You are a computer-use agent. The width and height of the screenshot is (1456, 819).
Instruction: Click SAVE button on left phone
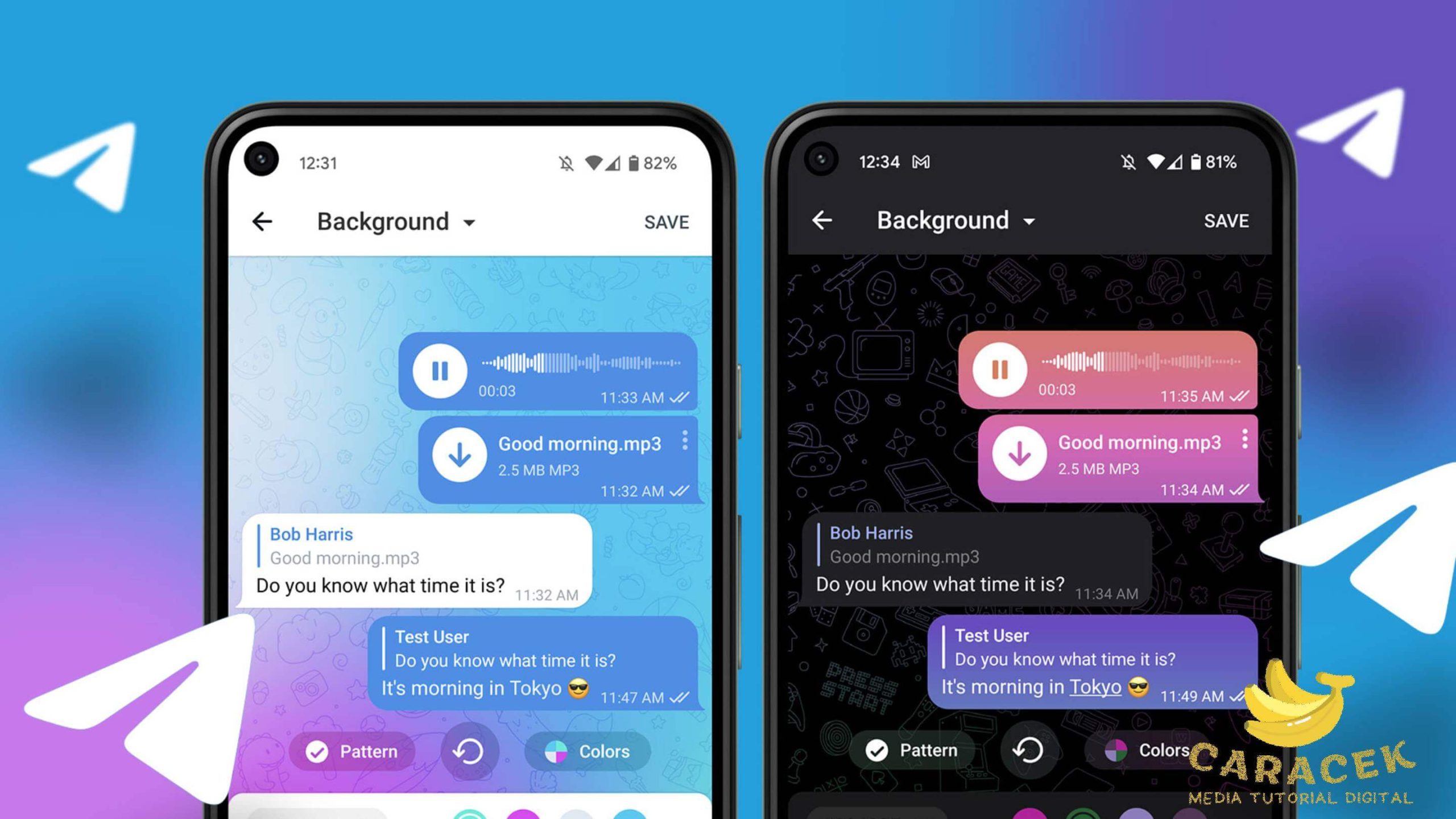(667, 221)
